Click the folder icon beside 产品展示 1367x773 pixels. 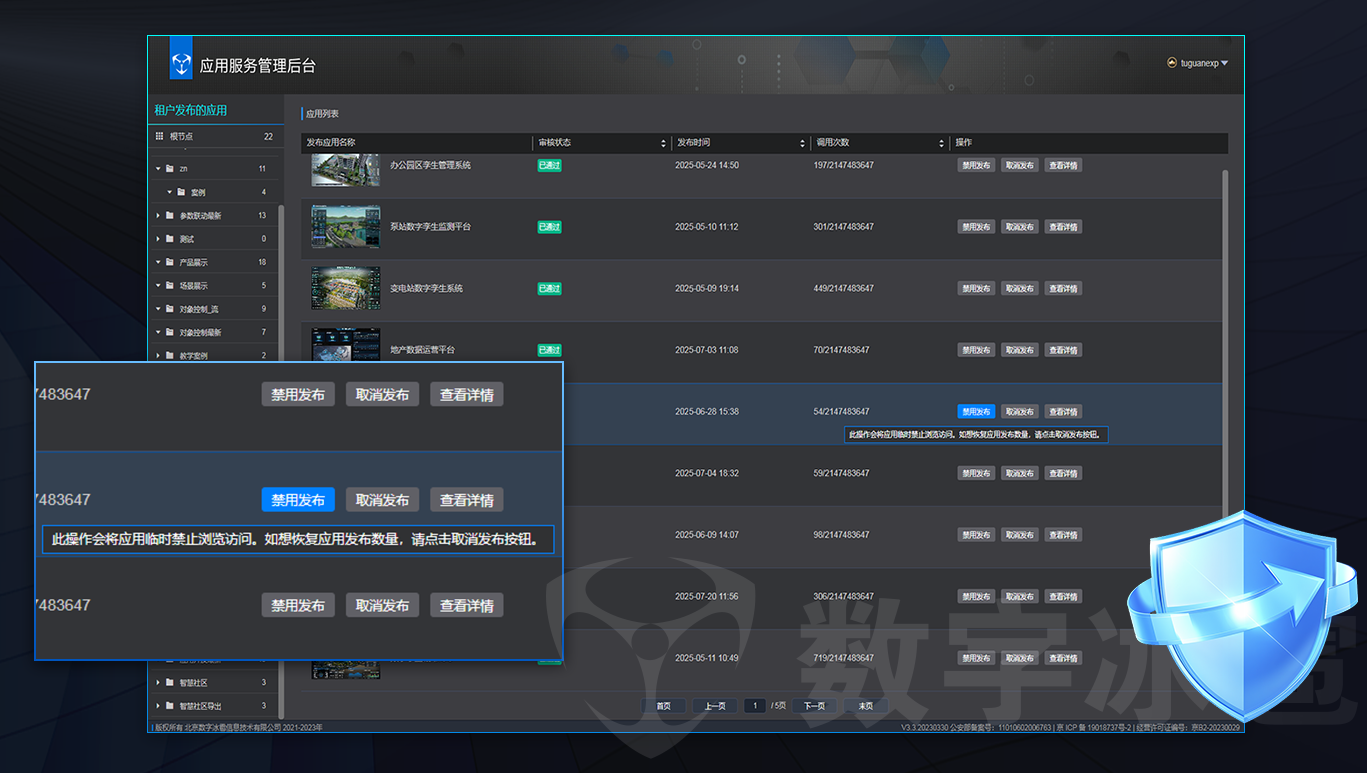[x=170, y=263]
